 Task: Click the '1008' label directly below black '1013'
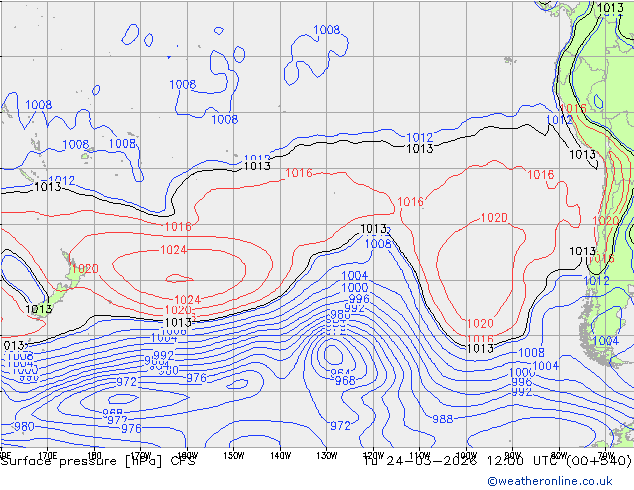378,244
